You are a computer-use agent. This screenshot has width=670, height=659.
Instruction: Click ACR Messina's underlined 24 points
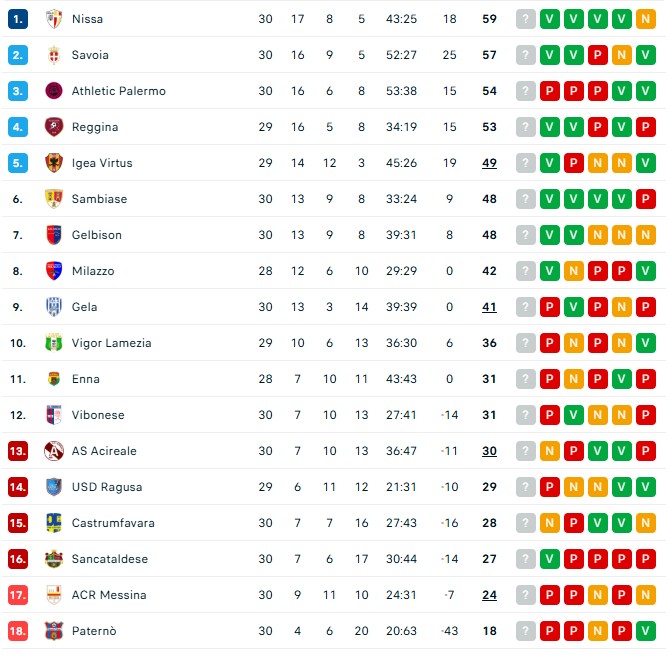(489, 595)
